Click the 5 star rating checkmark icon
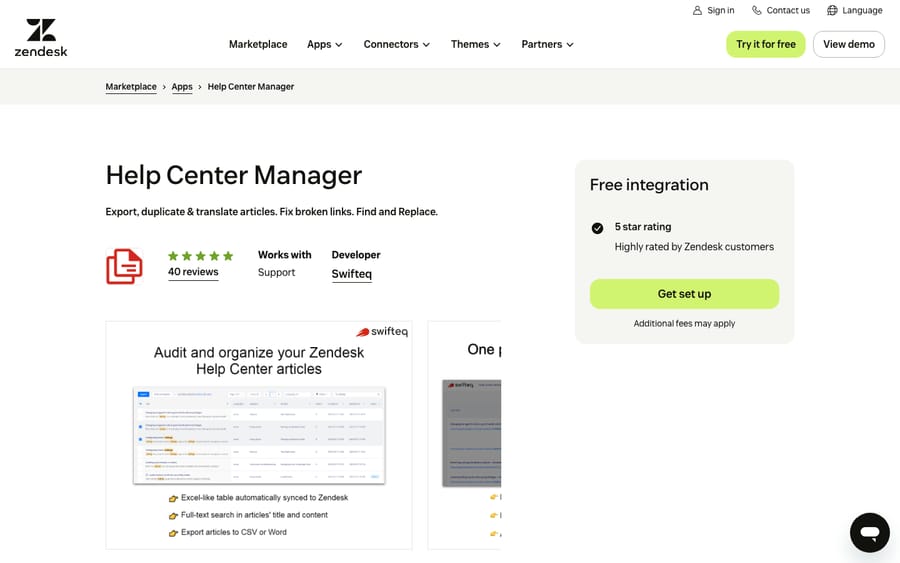 tap(597, 228)
